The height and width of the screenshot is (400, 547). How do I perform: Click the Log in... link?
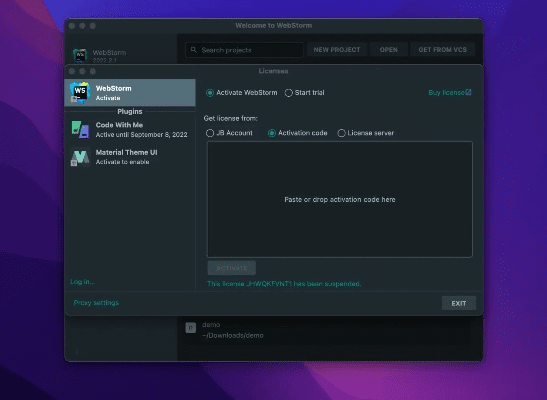[x=82, y=282]
